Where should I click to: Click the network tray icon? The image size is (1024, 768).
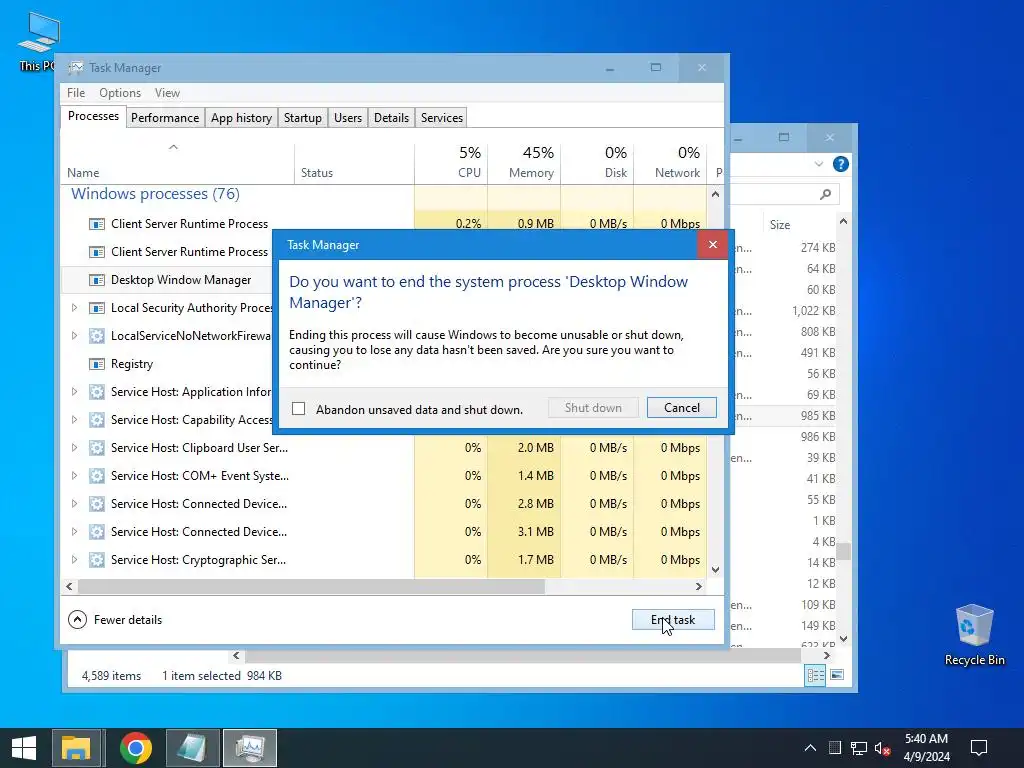859,748
